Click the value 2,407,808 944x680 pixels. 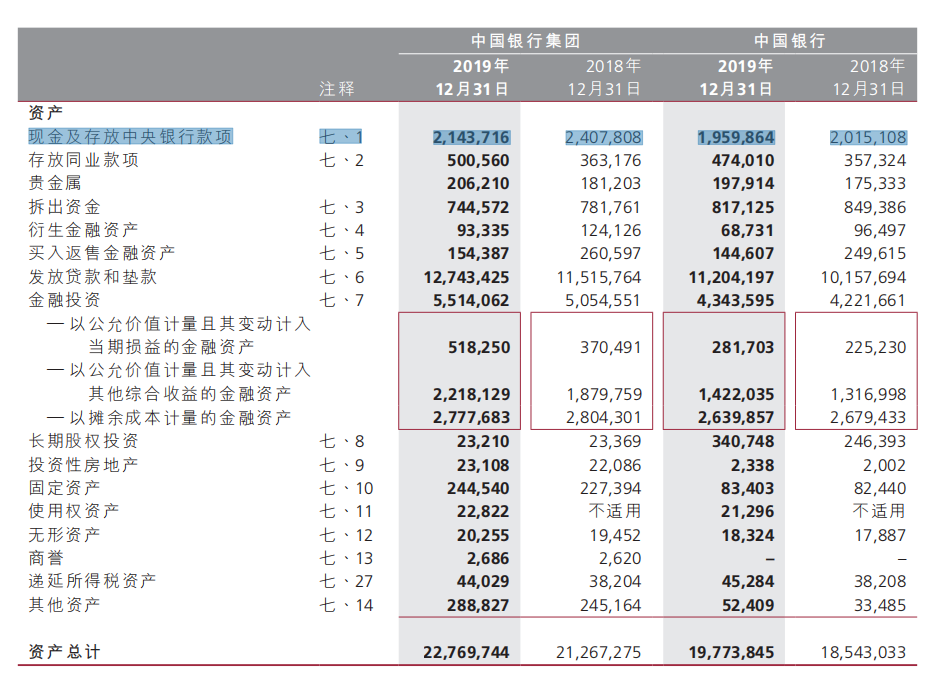pos(603,138)
